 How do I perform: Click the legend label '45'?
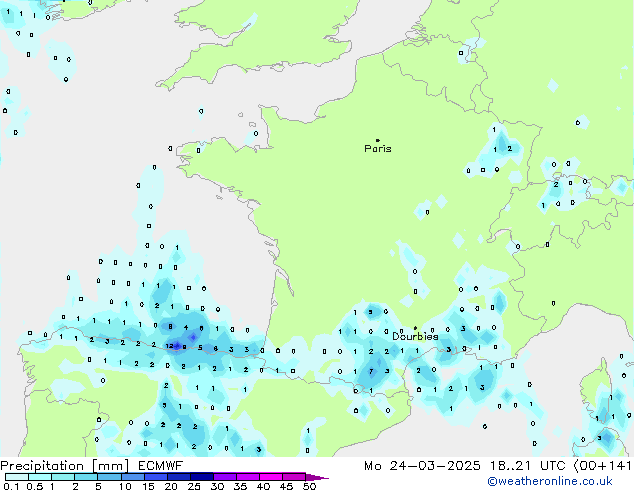click(286, 486)
